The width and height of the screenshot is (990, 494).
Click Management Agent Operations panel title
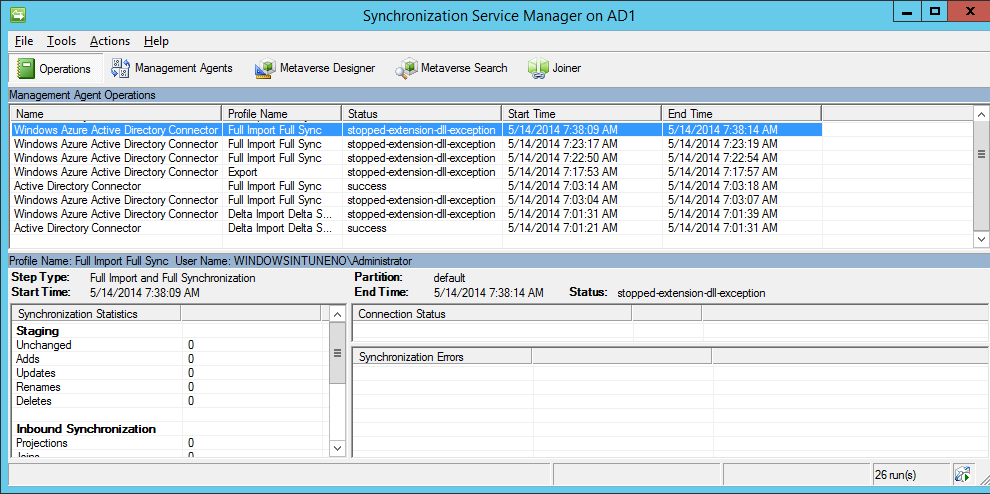click(x=83, y=95)
